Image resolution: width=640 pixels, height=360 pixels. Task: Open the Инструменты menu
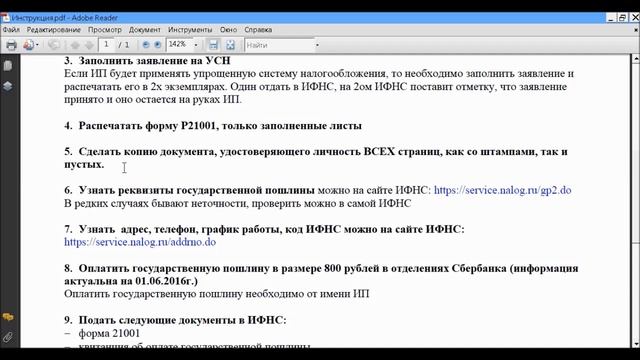(190, 30)
